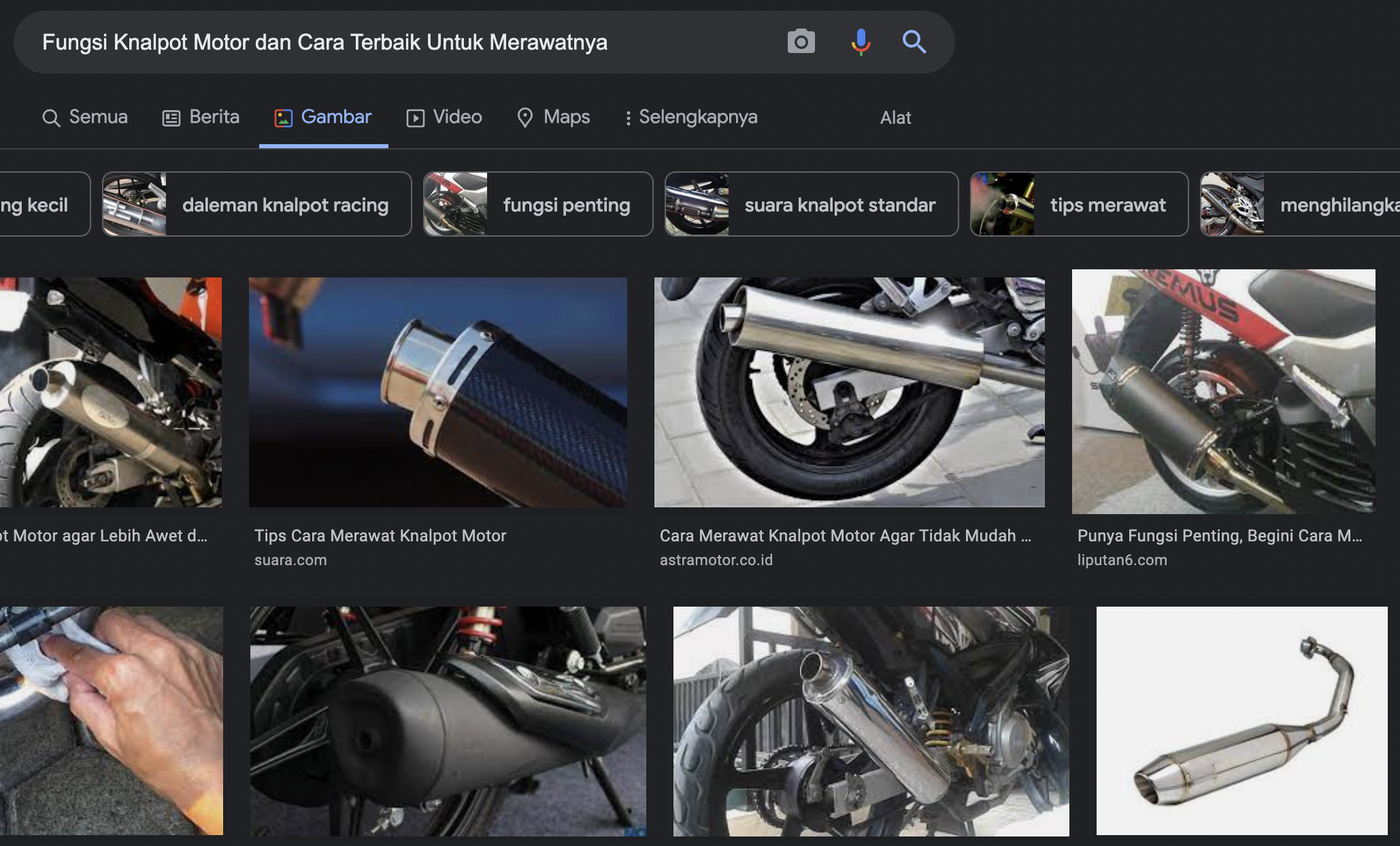Viewport: 1400px width, 846px height.
Task: Click the thumbnail on 'tips merawat' chip
Action: tap(1002, 204)
